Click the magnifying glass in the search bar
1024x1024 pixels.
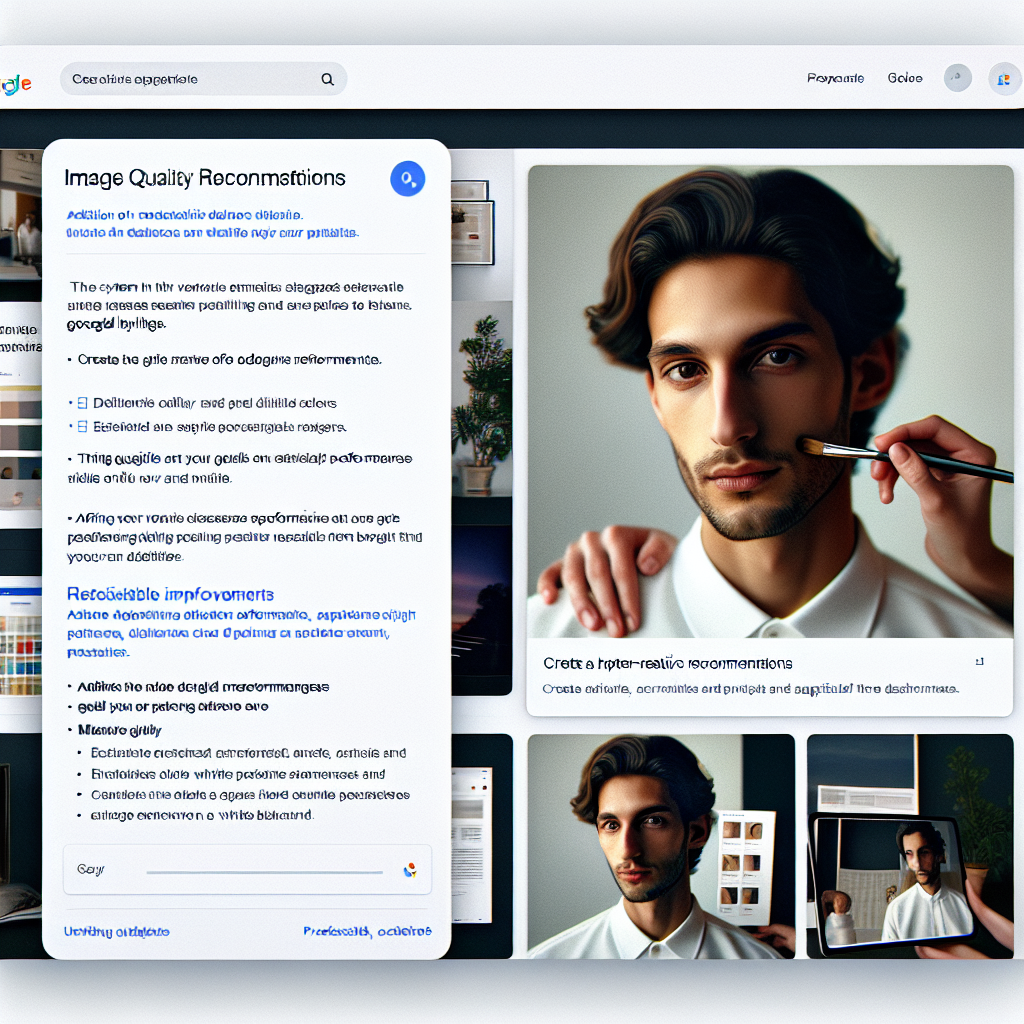327,78
